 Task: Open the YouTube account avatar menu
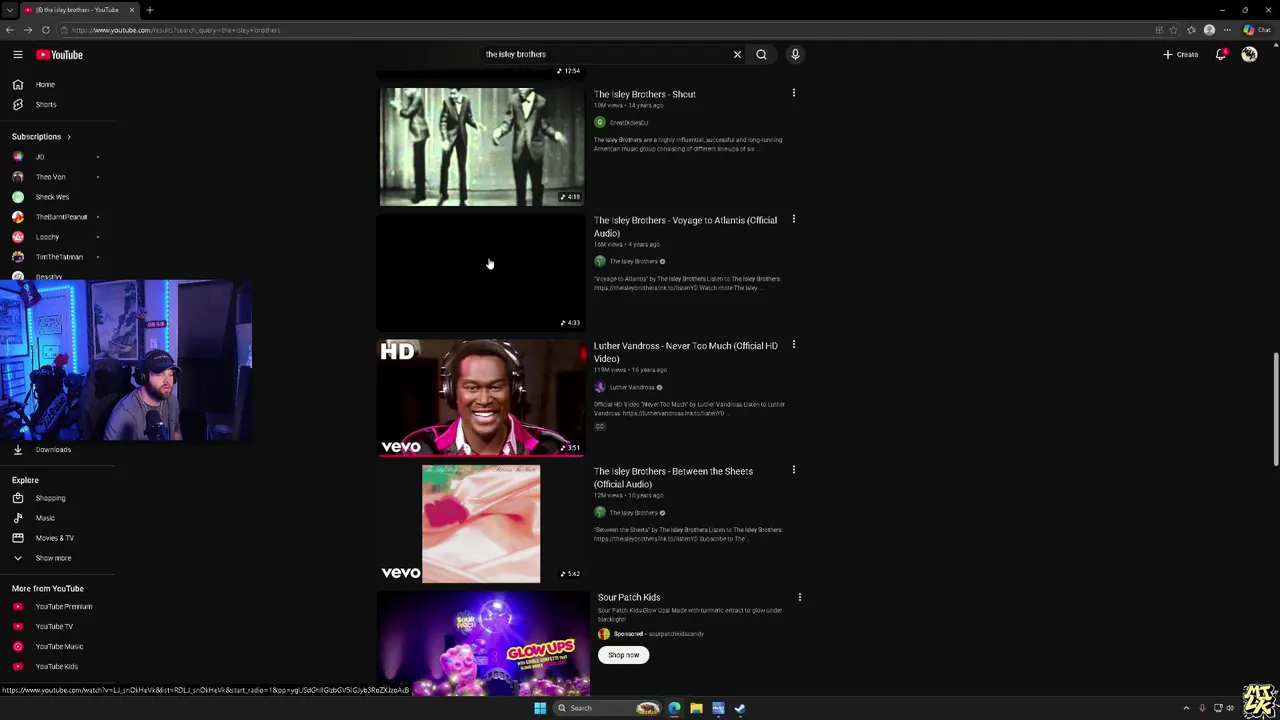point(1249,55)
